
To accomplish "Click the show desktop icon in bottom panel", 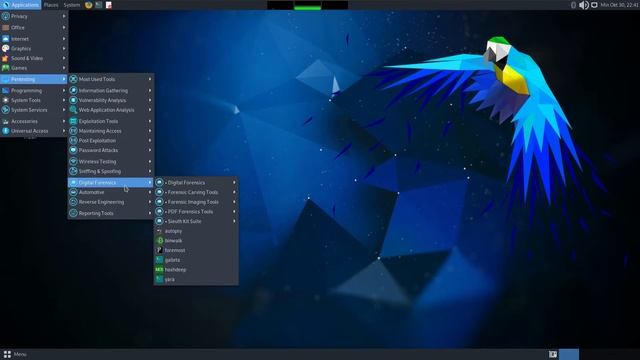I will (x=553, y=354).
